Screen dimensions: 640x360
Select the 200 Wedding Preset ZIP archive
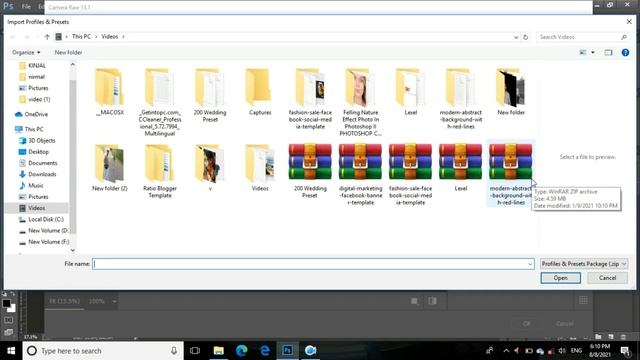310,171
